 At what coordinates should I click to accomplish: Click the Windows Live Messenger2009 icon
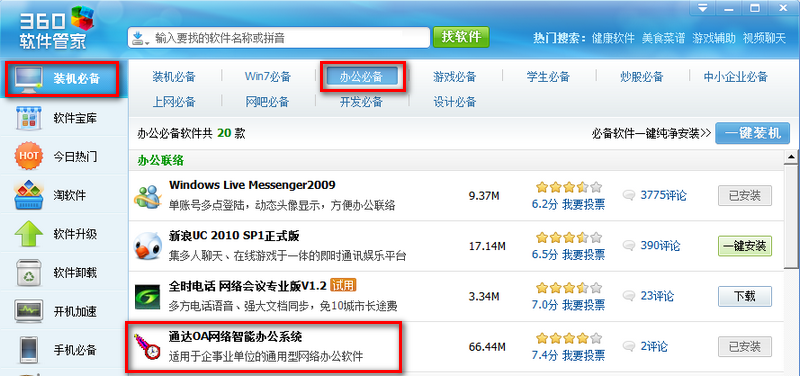147,196
